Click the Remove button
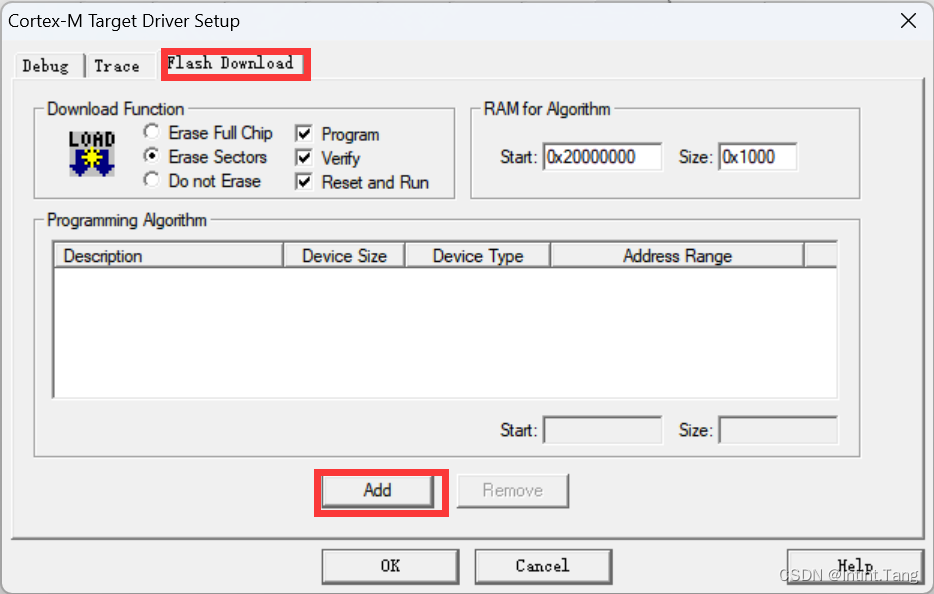Image resolution: width=934 pixels, height=594 pixels. (x=512, y=490)
